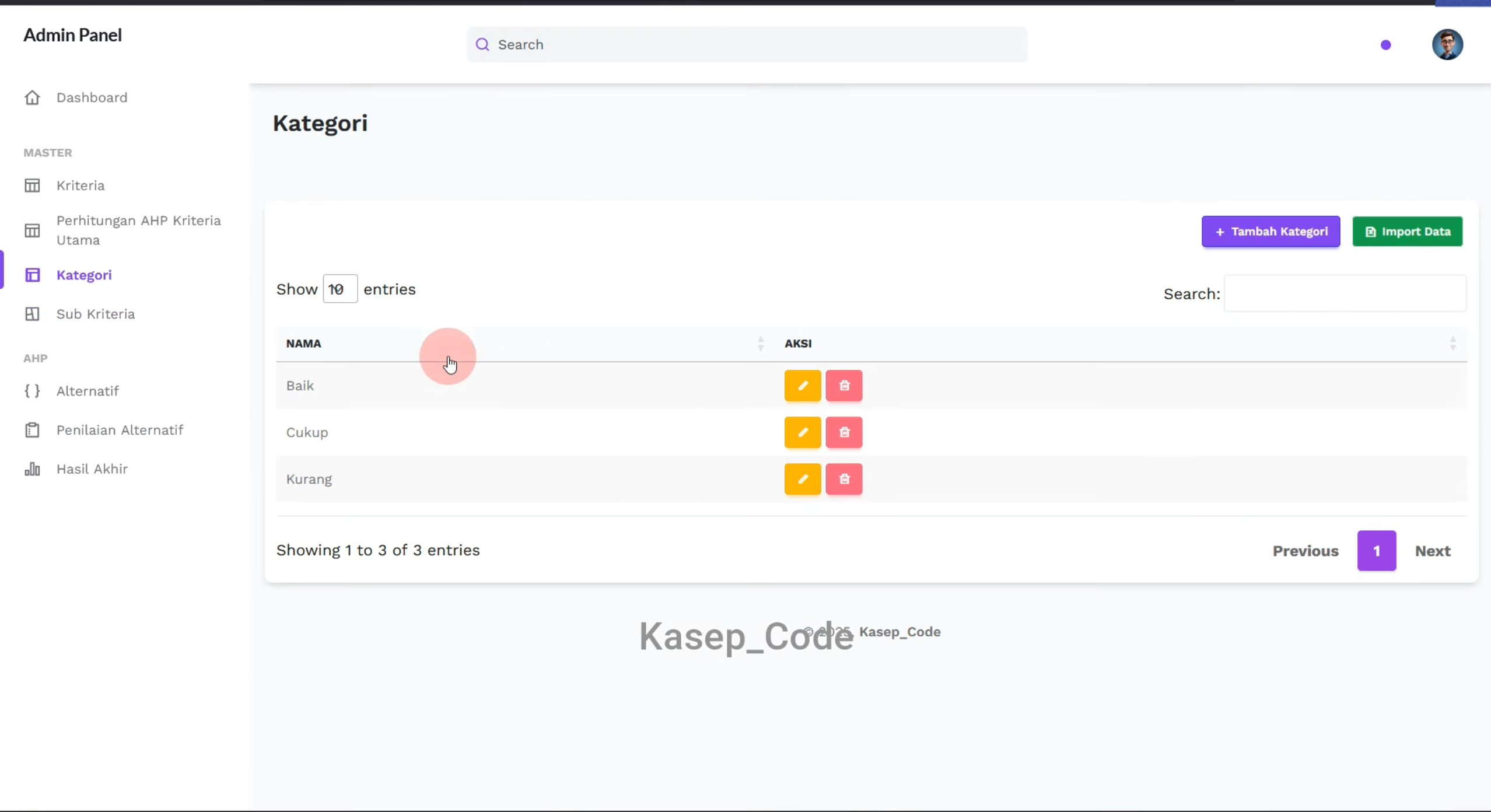Open the Sub Kriteria menu item
Screen dimensions: 1491x812
click(x=96, y=314)
